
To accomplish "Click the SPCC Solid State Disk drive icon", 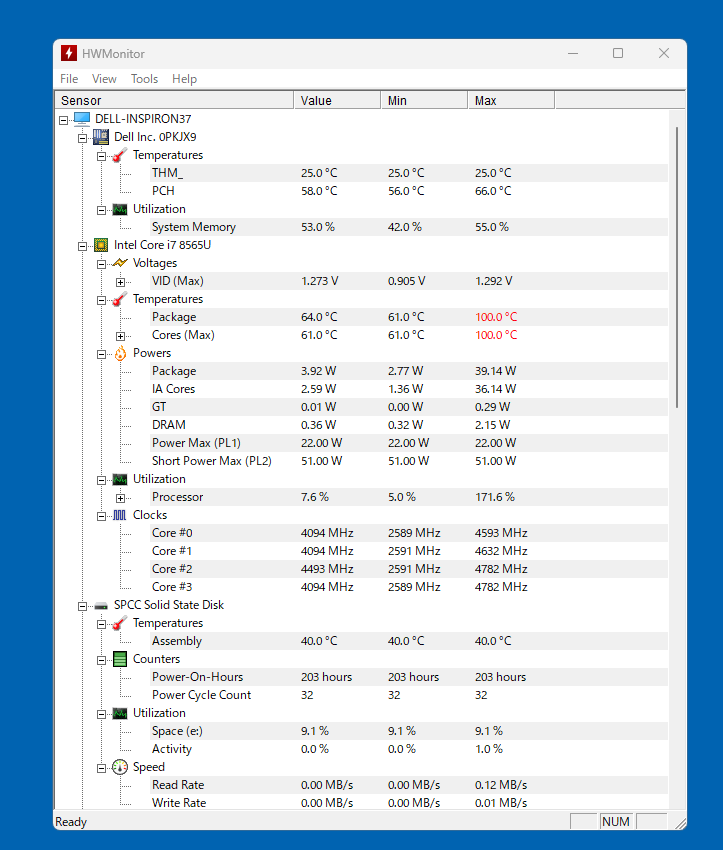I will coord(101,606).
